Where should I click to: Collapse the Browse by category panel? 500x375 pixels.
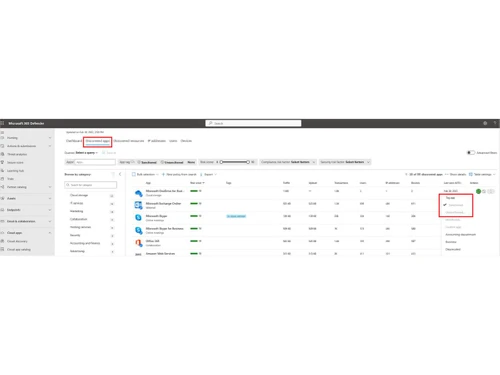tap(120, 174)
